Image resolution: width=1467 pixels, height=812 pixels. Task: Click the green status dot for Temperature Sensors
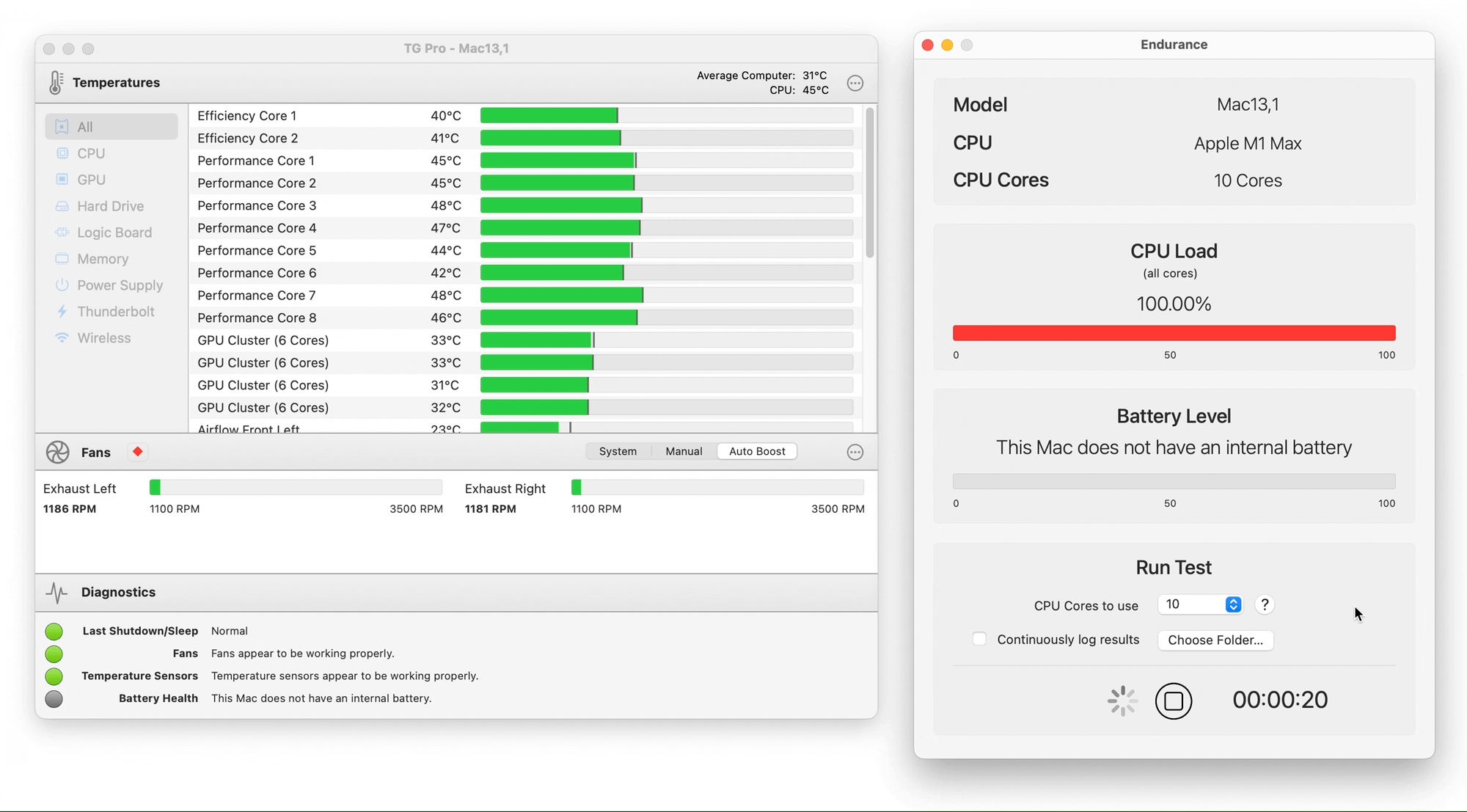click(54, 676)
